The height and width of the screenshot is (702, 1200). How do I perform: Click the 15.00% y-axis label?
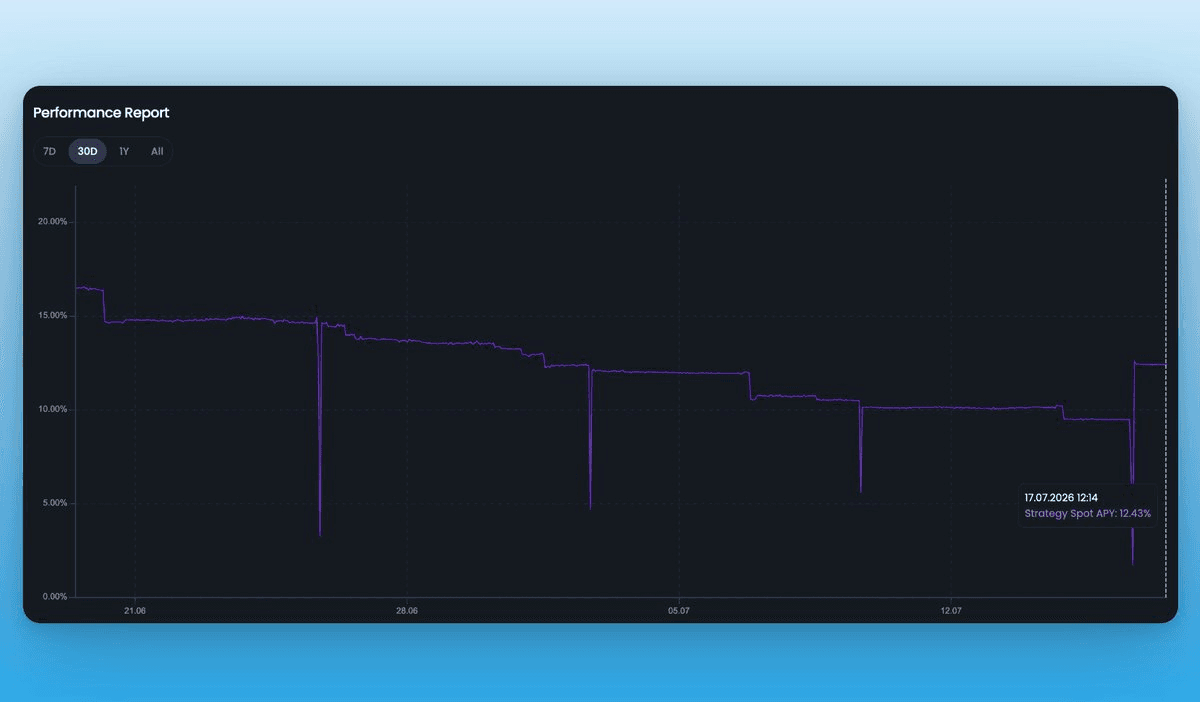point(51,316)
